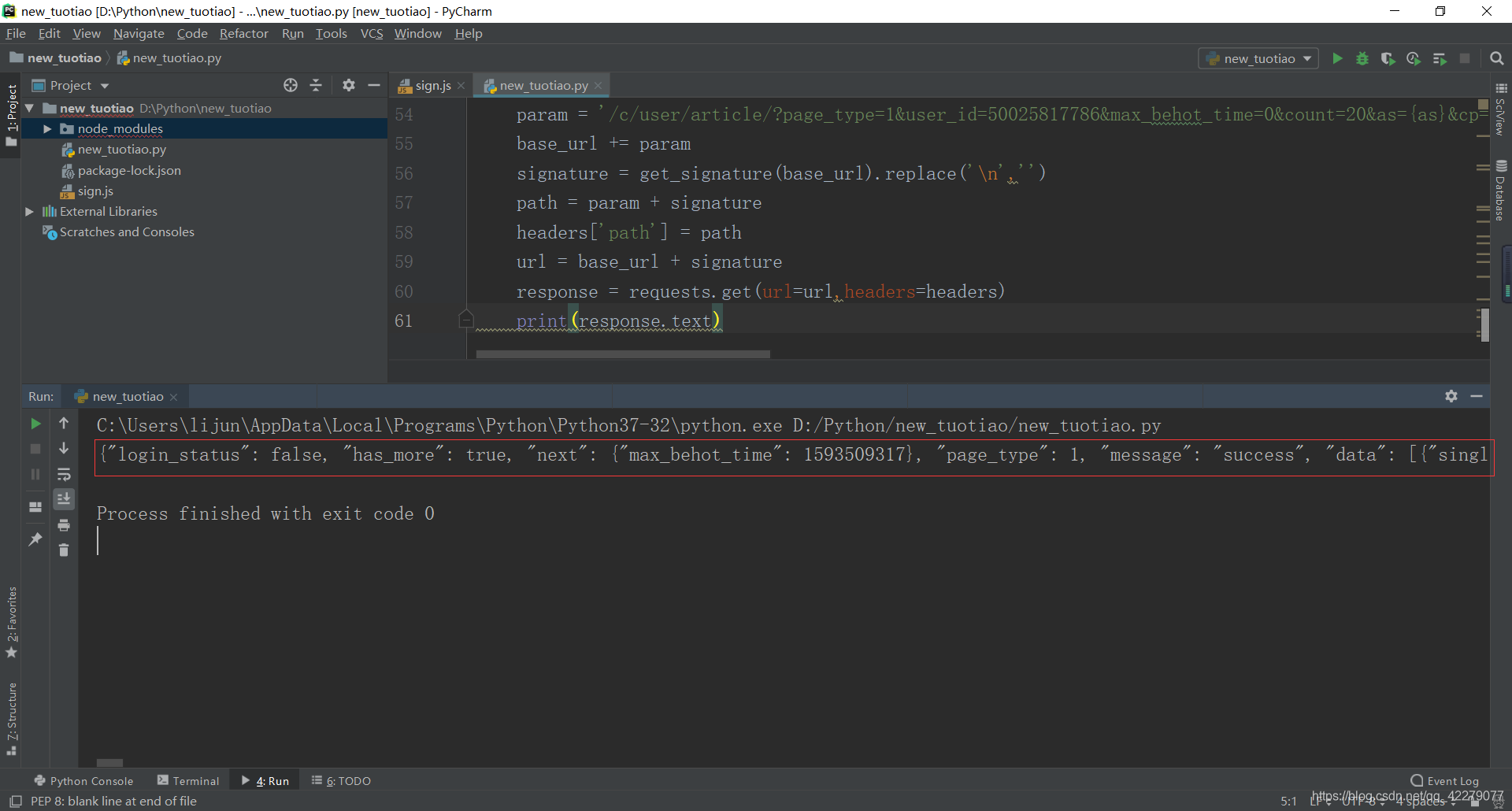The image size is (1512, 811).
Task: Open the Project view dropdown
Action: [105, 86]
